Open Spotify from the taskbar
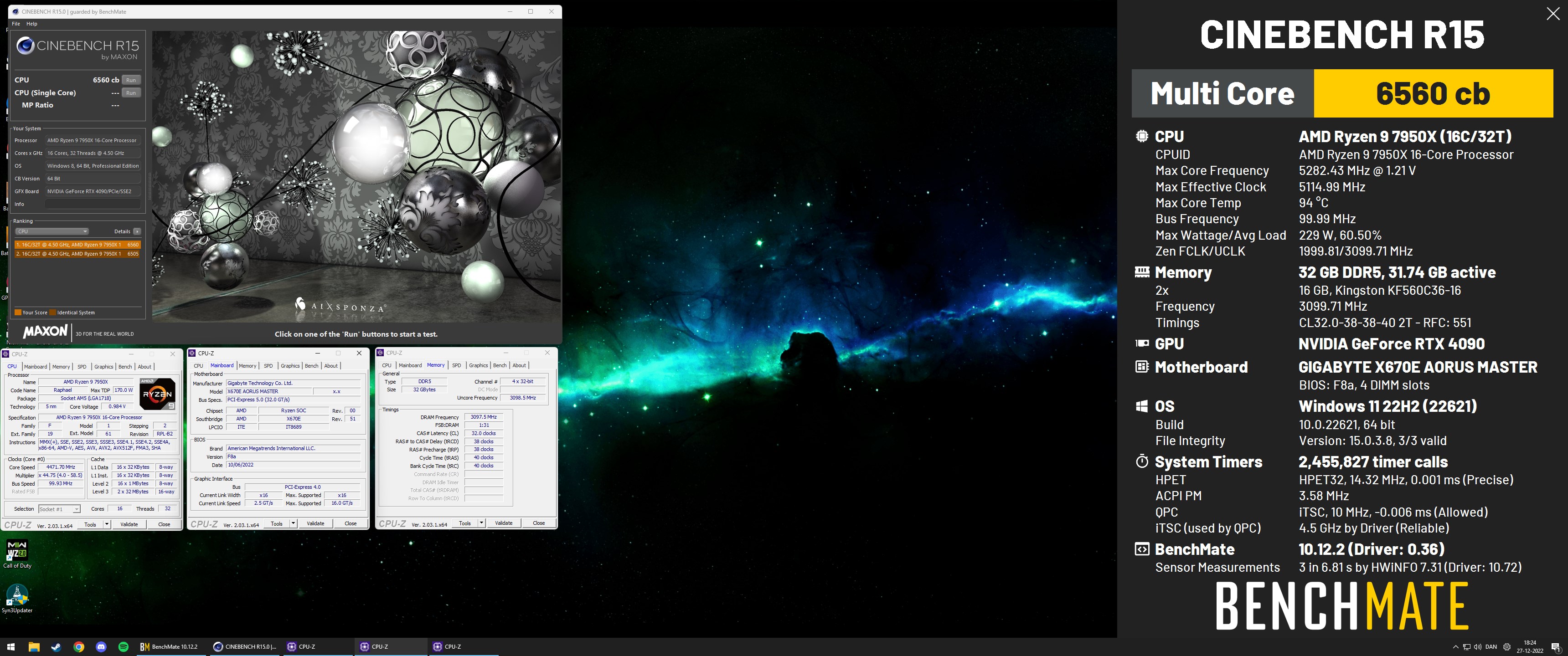Image resolution: width=1568 pixels, height=656 pixels. click(x=124, y=647)
